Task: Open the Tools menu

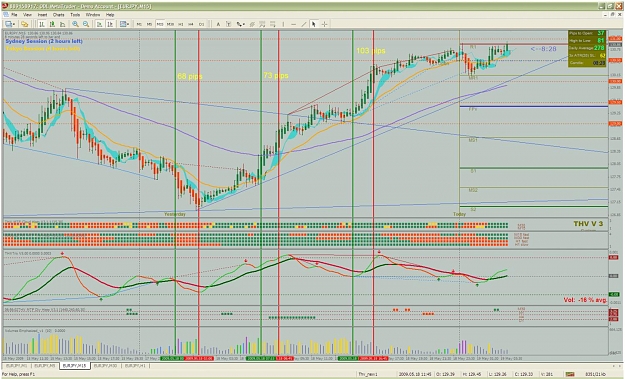Action: point(75,15)
